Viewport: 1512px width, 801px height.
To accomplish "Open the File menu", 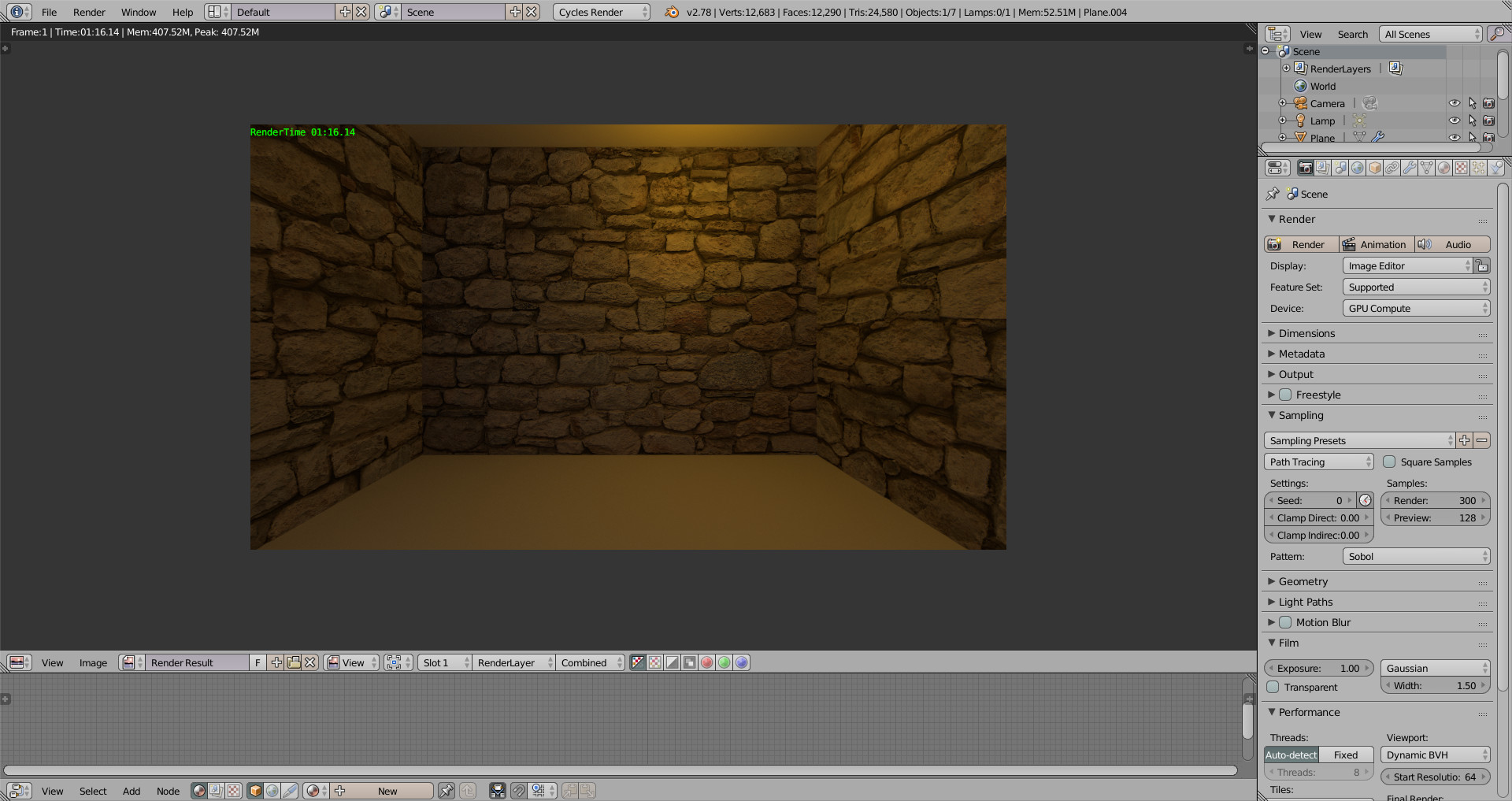I will [49, 13].
